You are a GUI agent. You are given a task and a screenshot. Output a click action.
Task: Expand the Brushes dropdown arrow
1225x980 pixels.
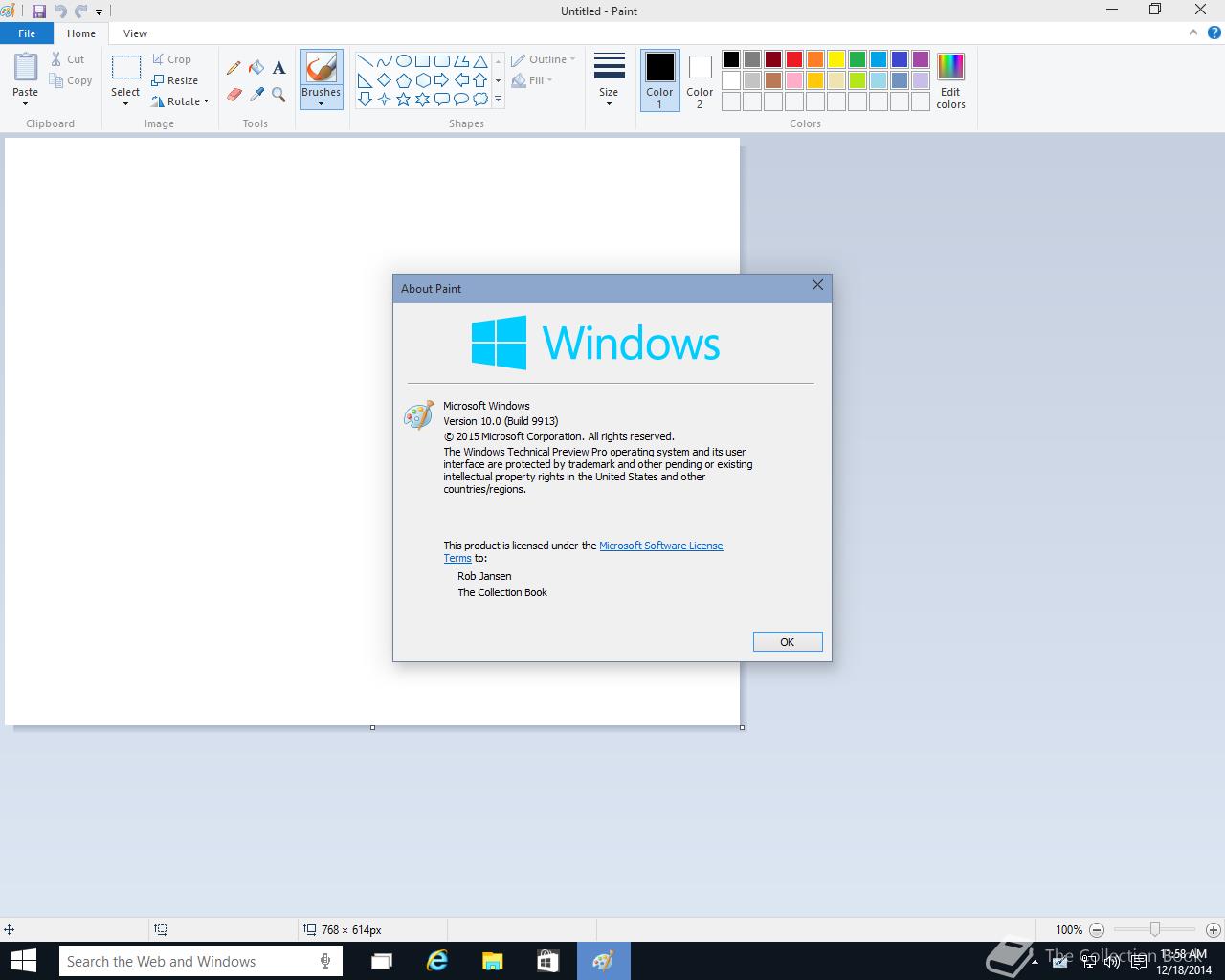click(321, 103)
